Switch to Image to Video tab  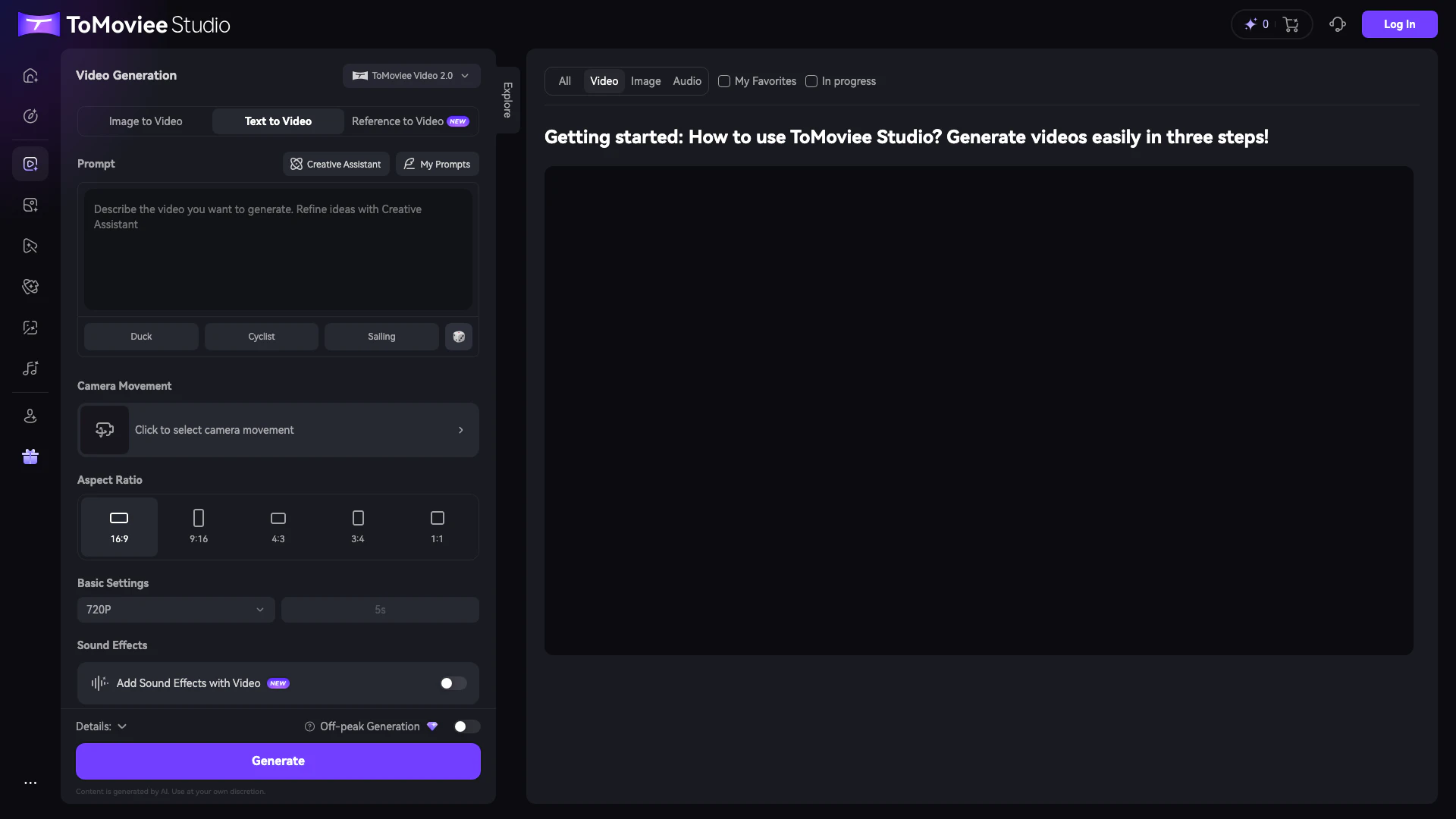[146, 121]
